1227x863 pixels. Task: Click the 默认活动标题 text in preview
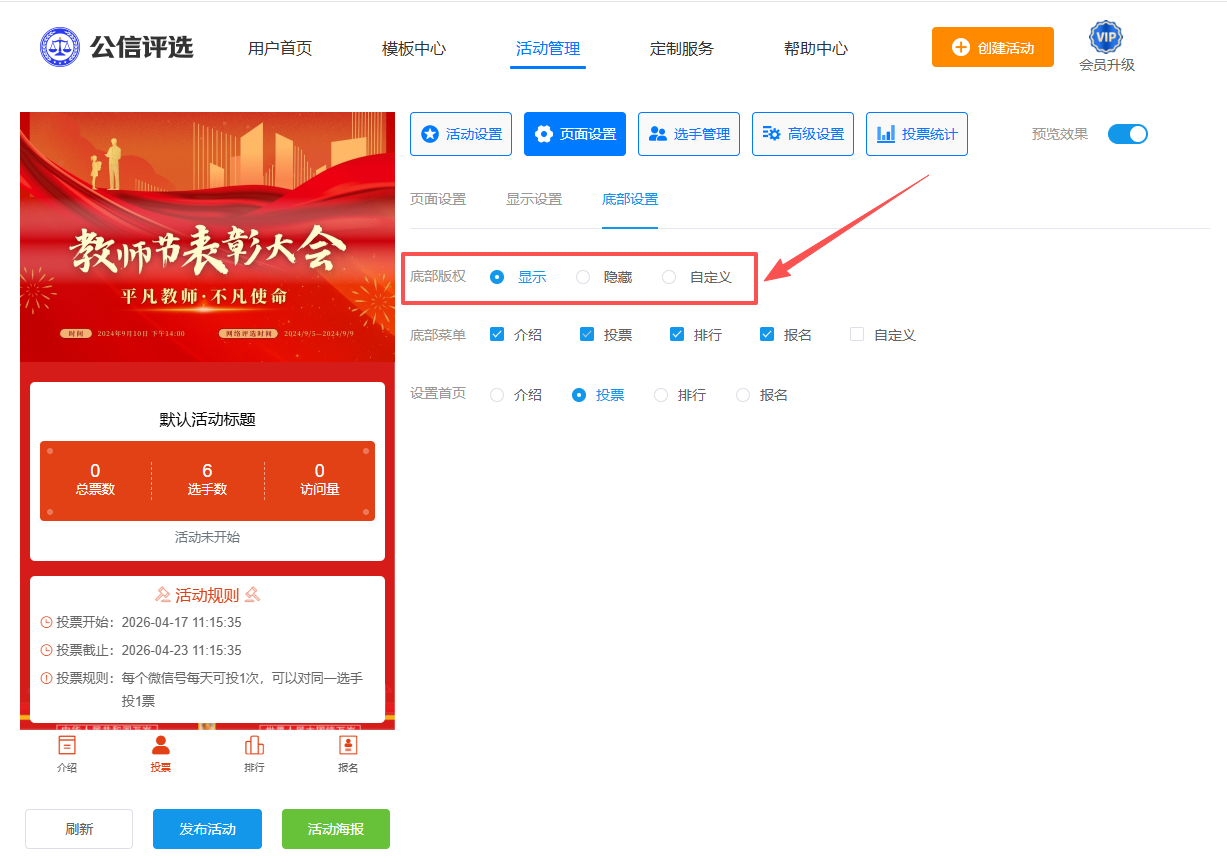tap(208, 419)
